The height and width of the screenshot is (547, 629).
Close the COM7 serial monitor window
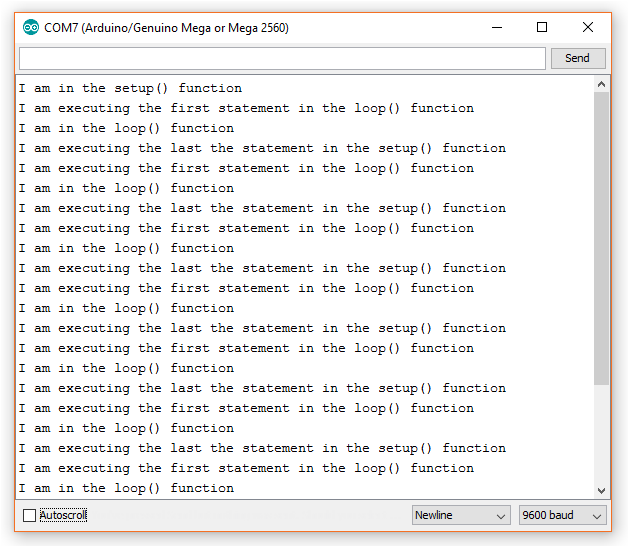coord(588,27)
